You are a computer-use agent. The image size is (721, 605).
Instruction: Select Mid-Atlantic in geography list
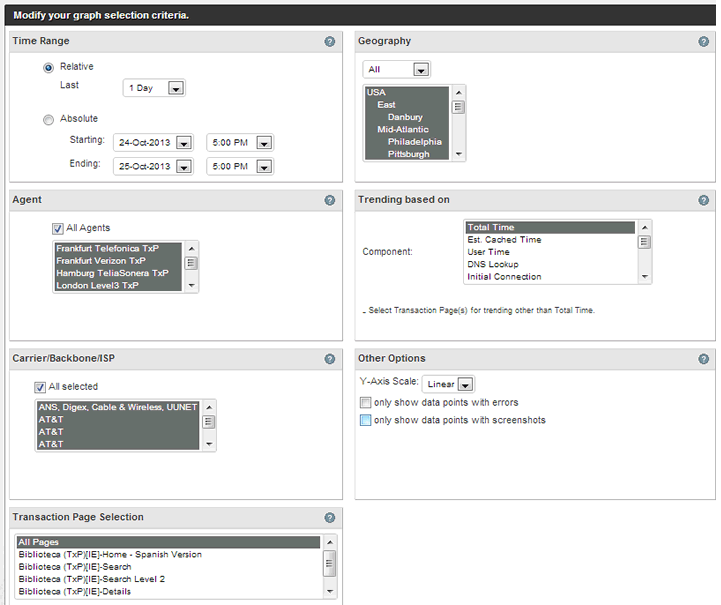point(406,129)
